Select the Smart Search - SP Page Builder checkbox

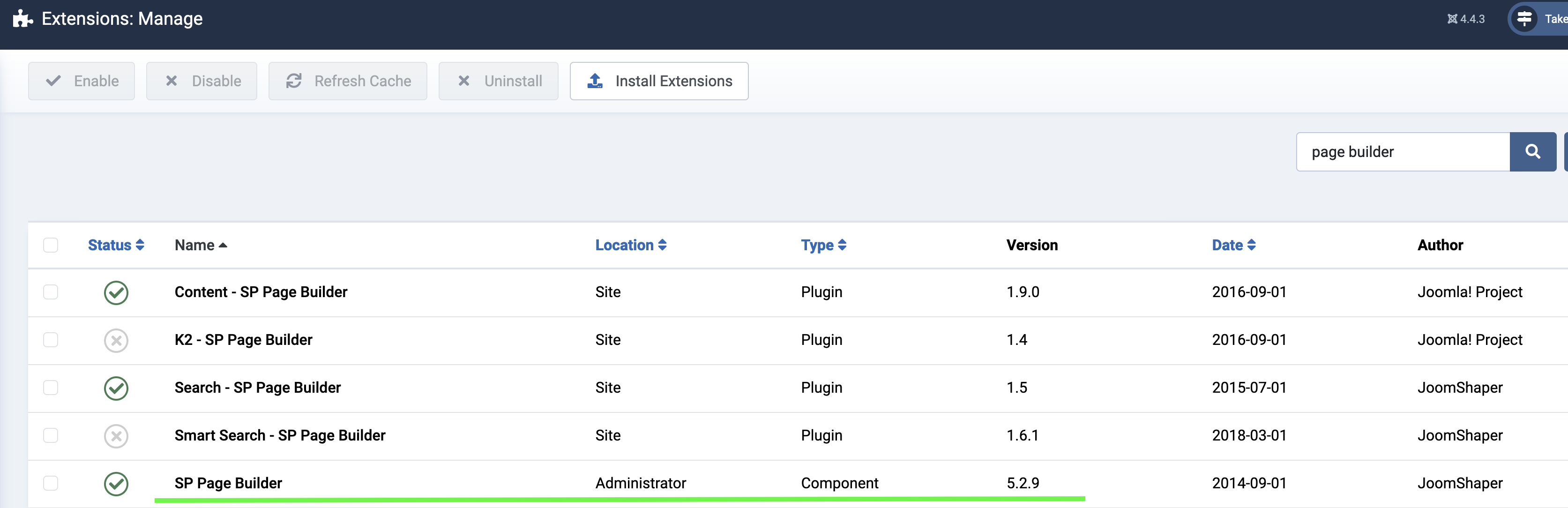tap(51, 435)
